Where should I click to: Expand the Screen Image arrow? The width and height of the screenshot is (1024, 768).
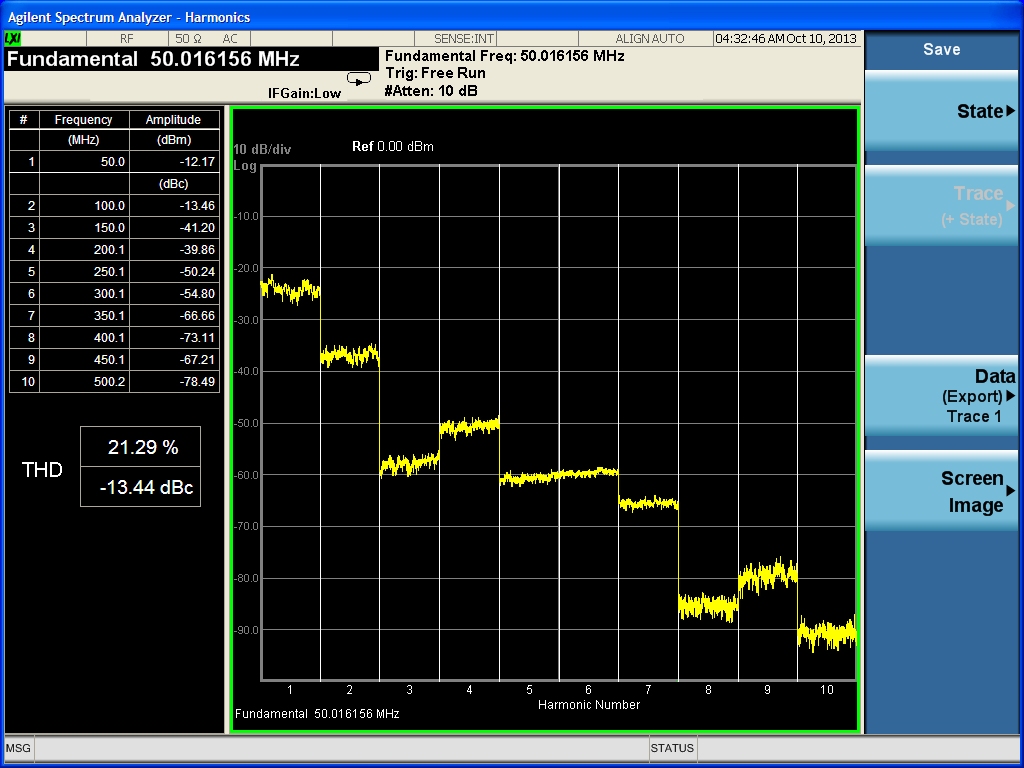[1011, 490]
